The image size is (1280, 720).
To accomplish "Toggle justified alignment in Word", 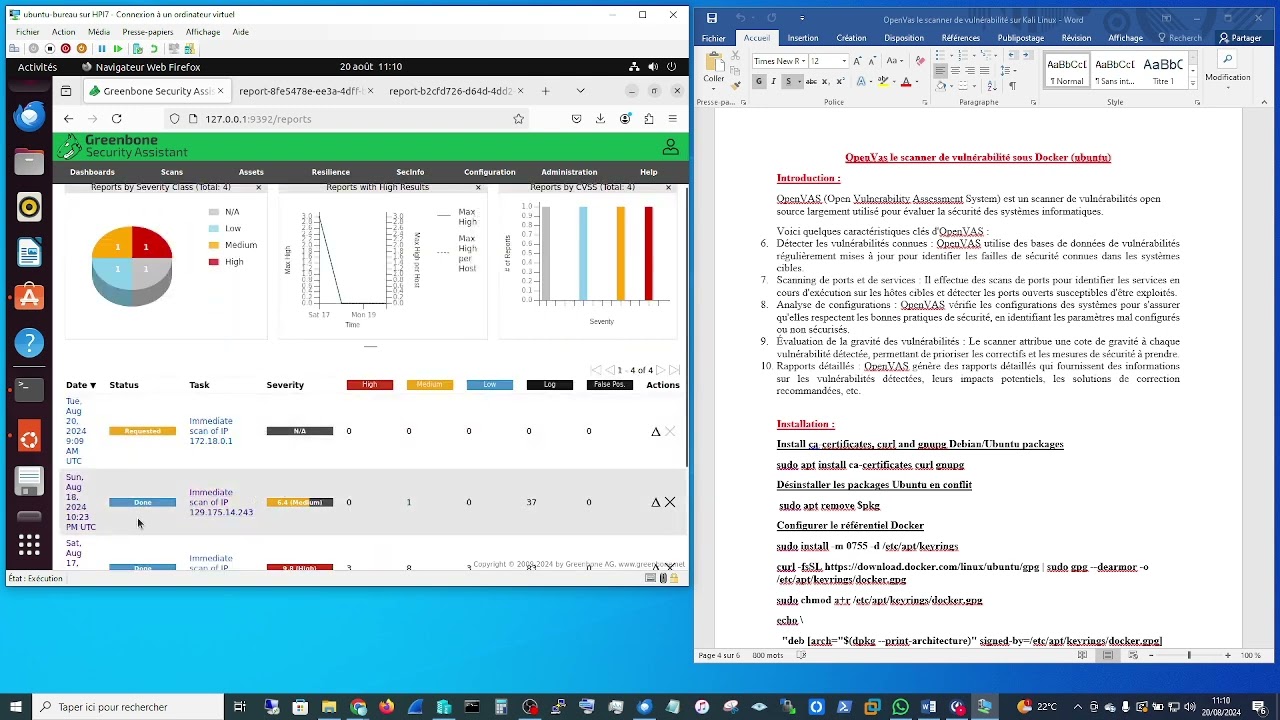I will coord(984,71).
